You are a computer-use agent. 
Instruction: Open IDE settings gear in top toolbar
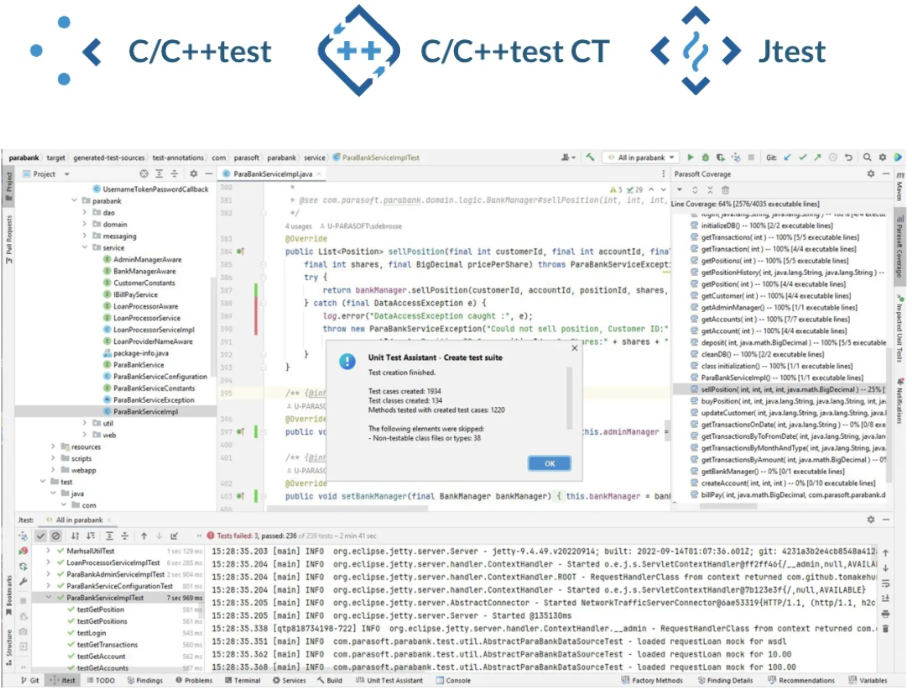[x=882, y=157]
